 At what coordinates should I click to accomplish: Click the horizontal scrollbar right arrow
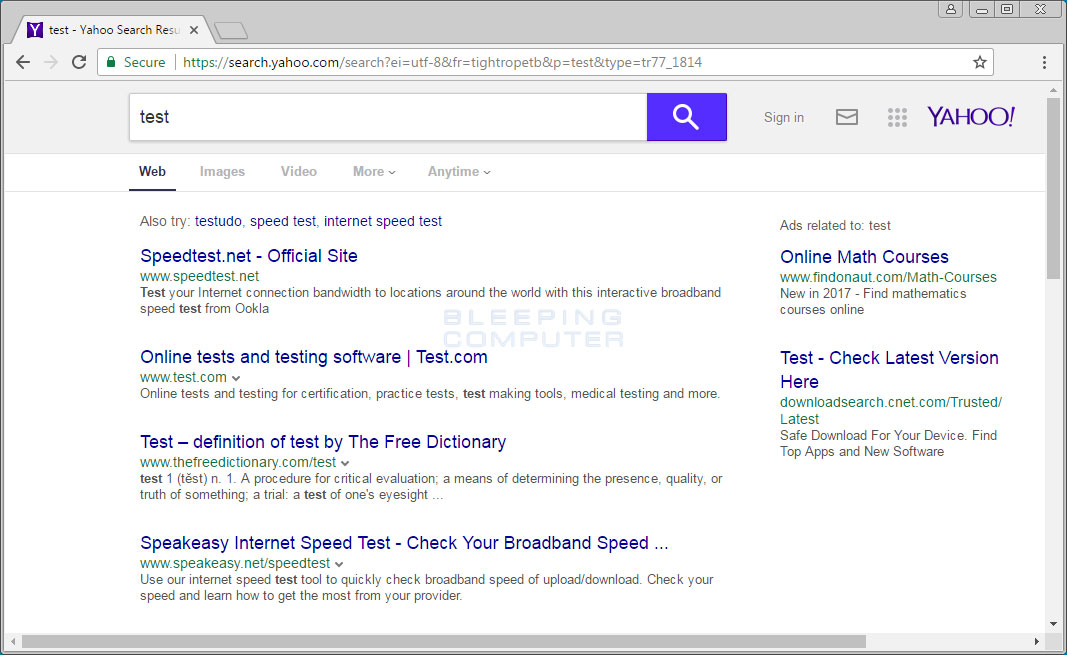1036,641
